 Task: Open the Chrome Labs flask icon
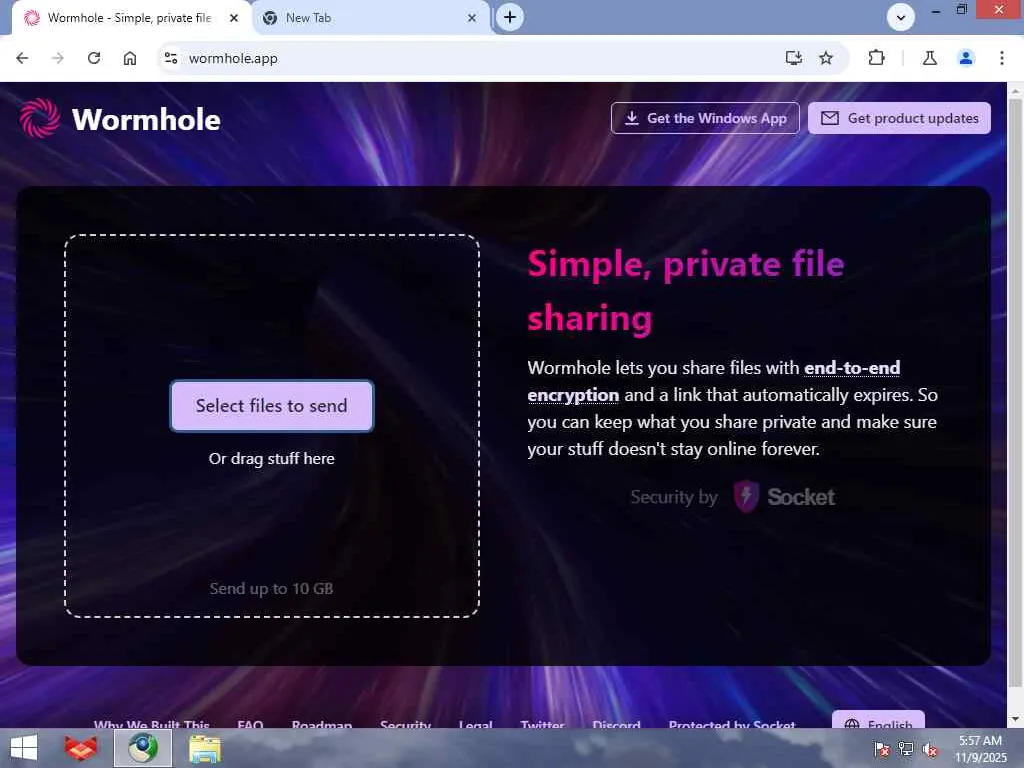click(x=930, y=58)
